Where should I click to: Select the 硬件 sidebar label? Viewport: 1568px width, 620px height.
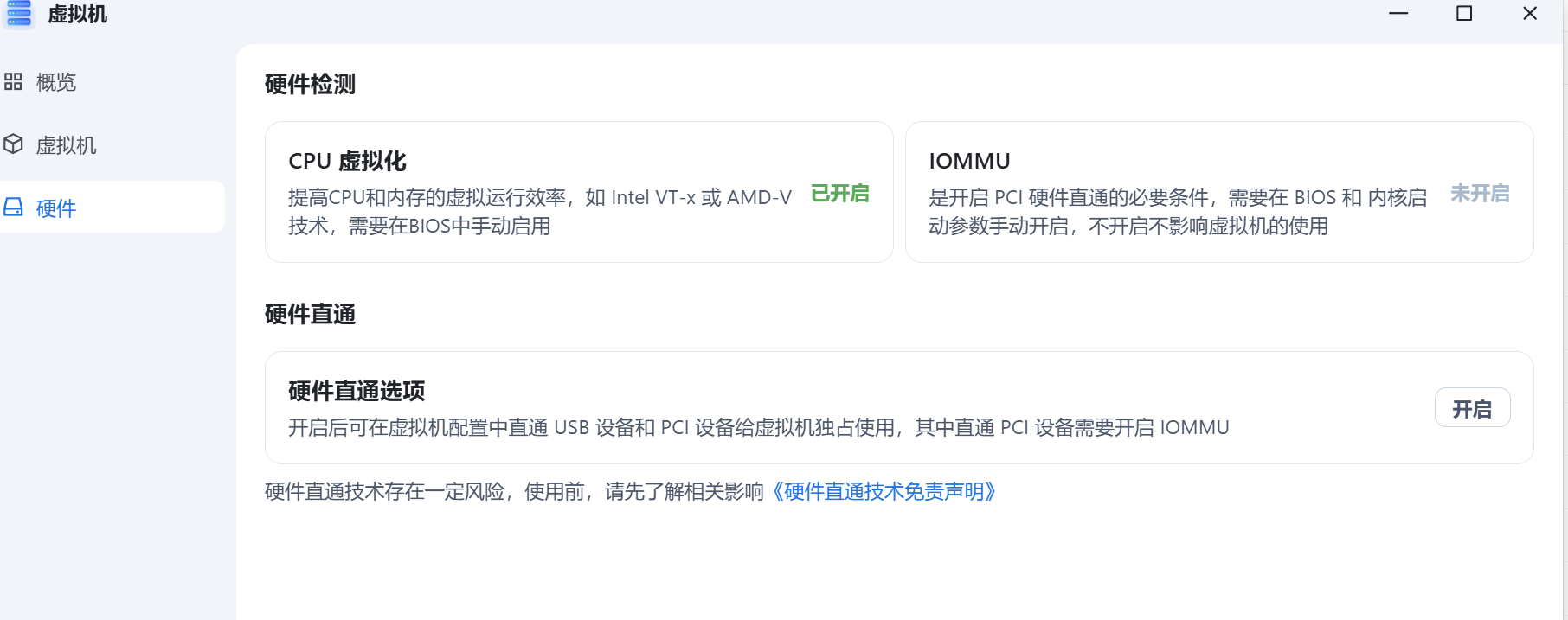[x=56, y=208]
